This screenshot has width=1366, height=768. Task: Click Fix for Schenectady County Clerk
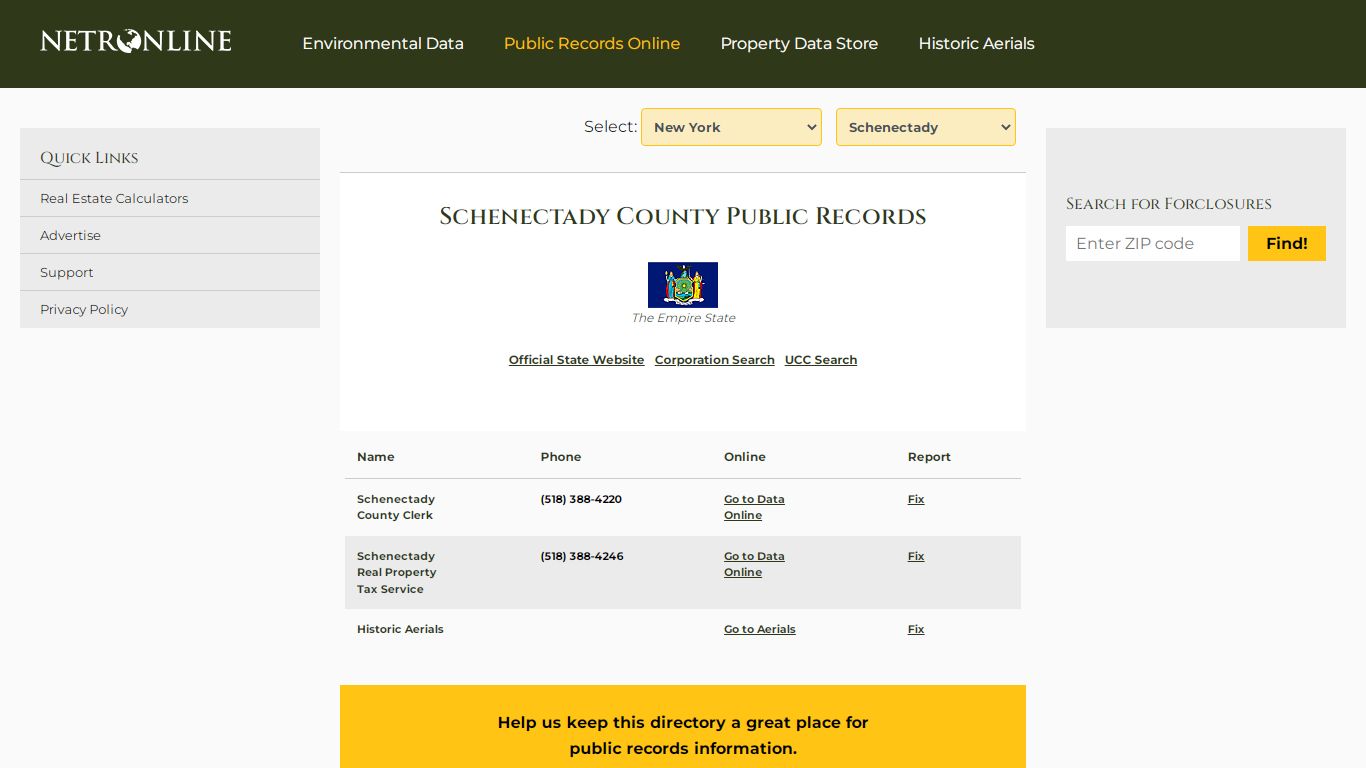pyautogui.click(x=916, y=499)
